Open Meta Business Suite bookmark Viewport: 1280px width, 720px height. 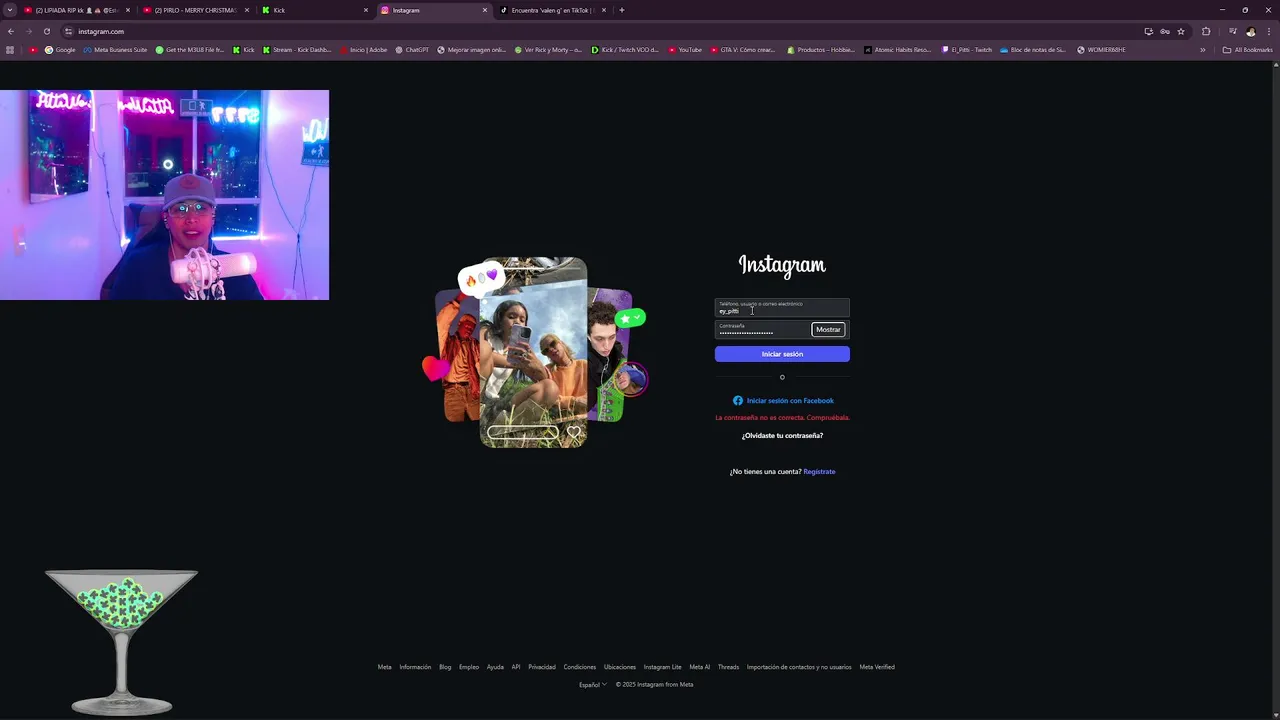115,50
